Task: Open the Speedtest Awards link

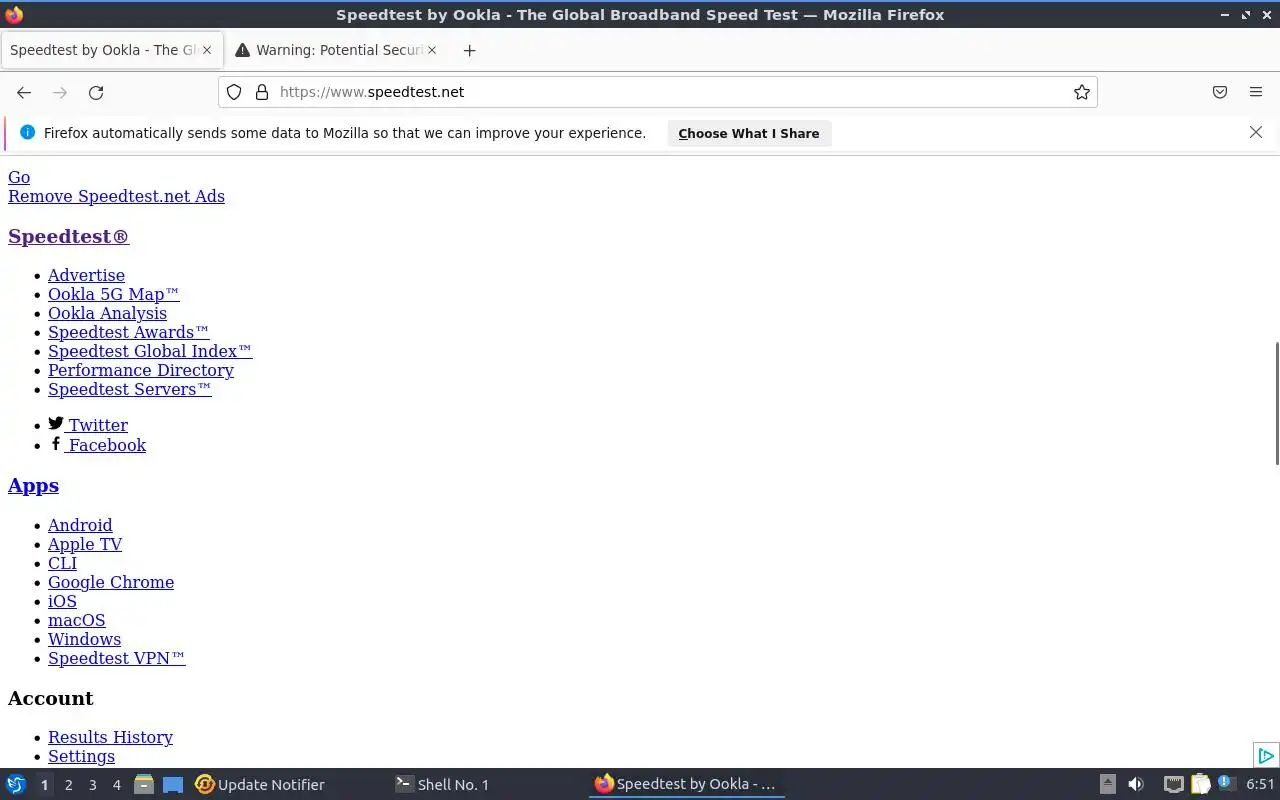Action: point(128,332)
